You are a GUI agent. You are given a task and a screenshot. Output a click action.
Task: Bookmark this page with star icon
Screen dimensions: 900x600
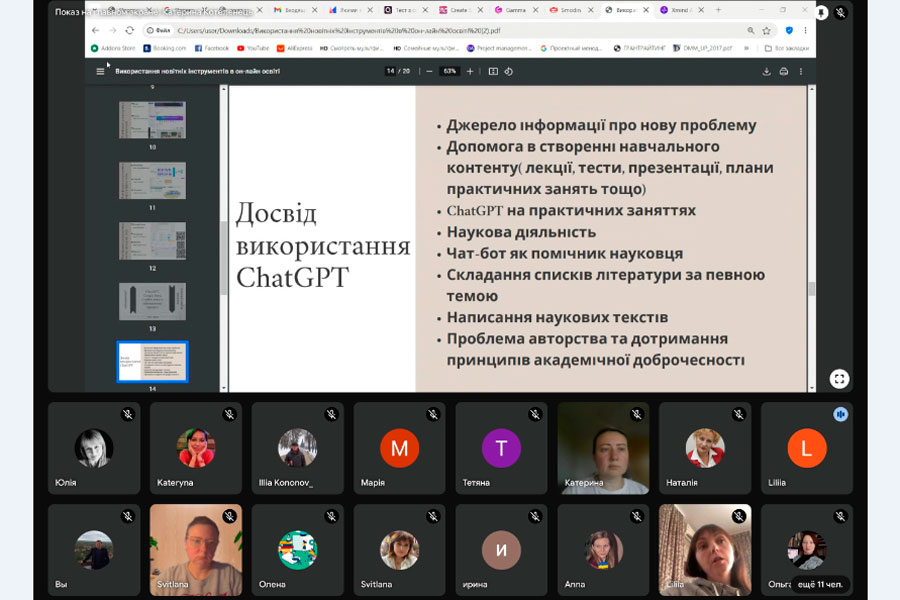766,30
